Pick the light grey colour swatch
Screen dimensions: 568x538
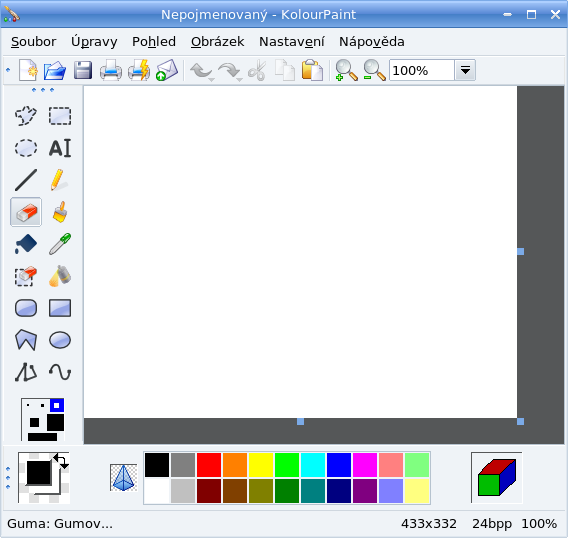(183, 491)
